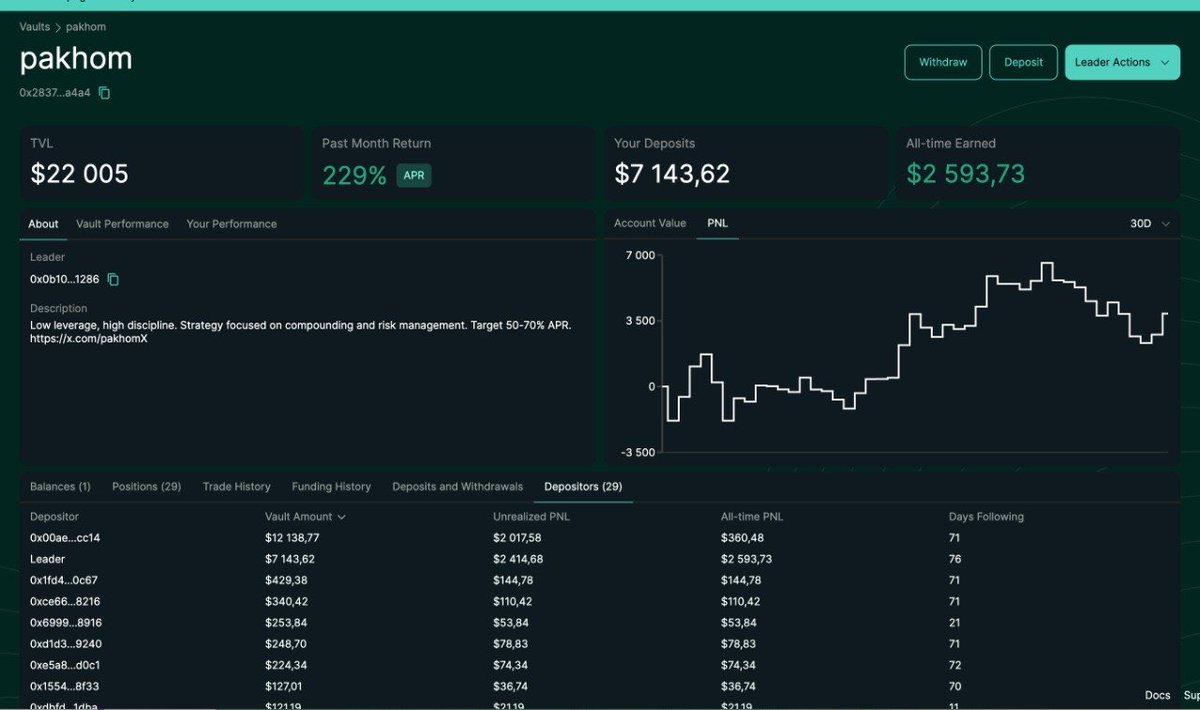Image resolution: width=1200 pixels, height=710 pixels.
Task: Click the APR badge
Action: [x=414, y=175]
